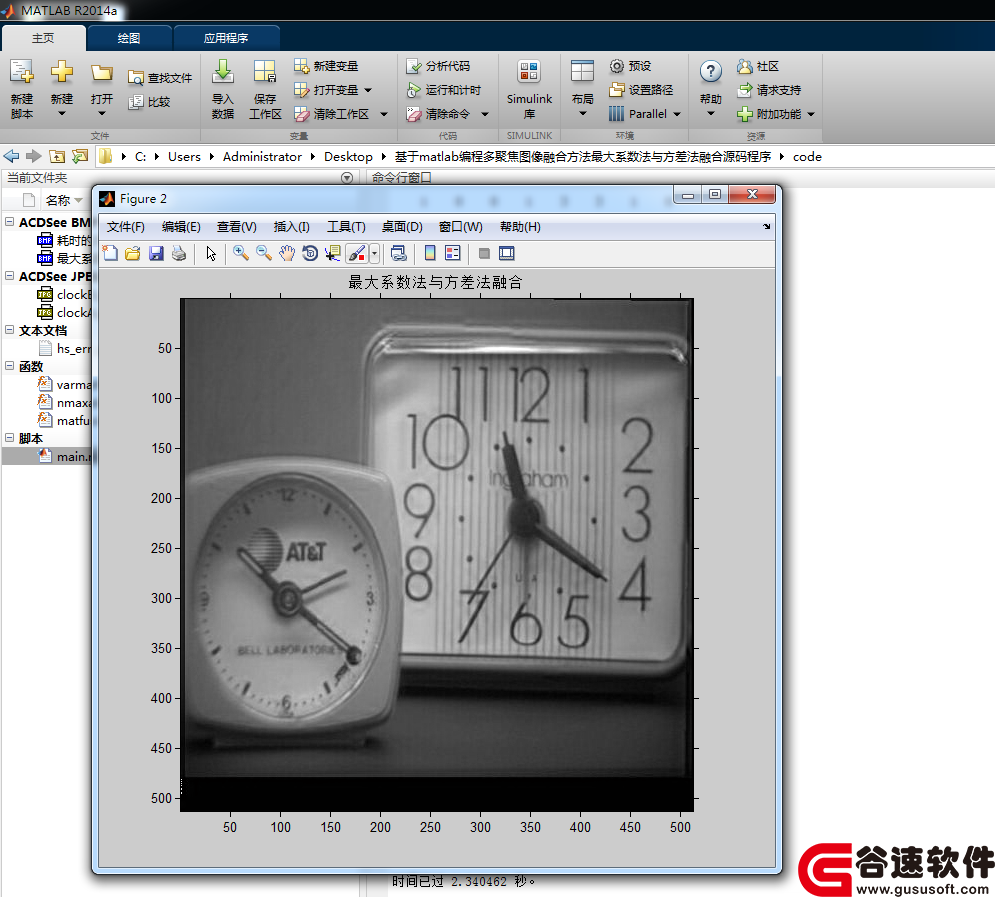This screenshot has height=897, width=995.
Task: Click the Save Workspace (保存工作区) icon
Action: pos(265,72)
